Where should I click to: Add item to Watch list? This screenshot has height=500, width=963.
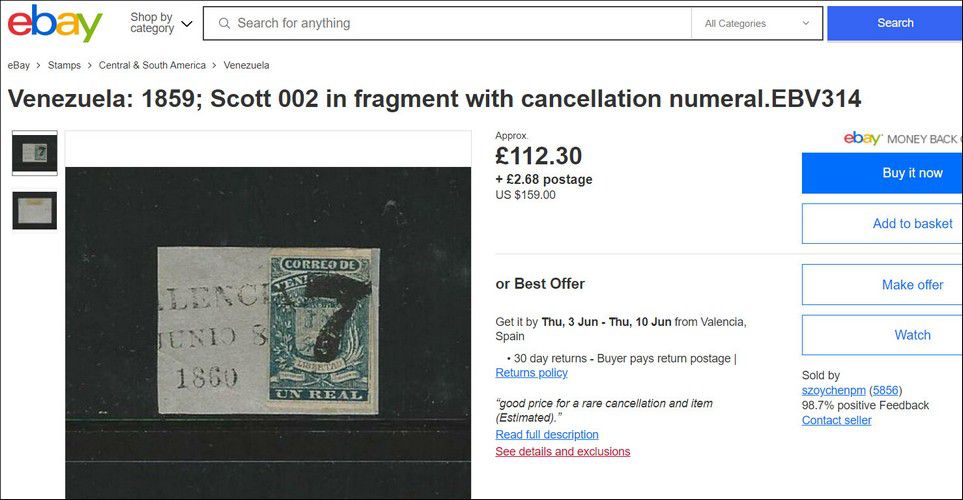click(882, 335)
